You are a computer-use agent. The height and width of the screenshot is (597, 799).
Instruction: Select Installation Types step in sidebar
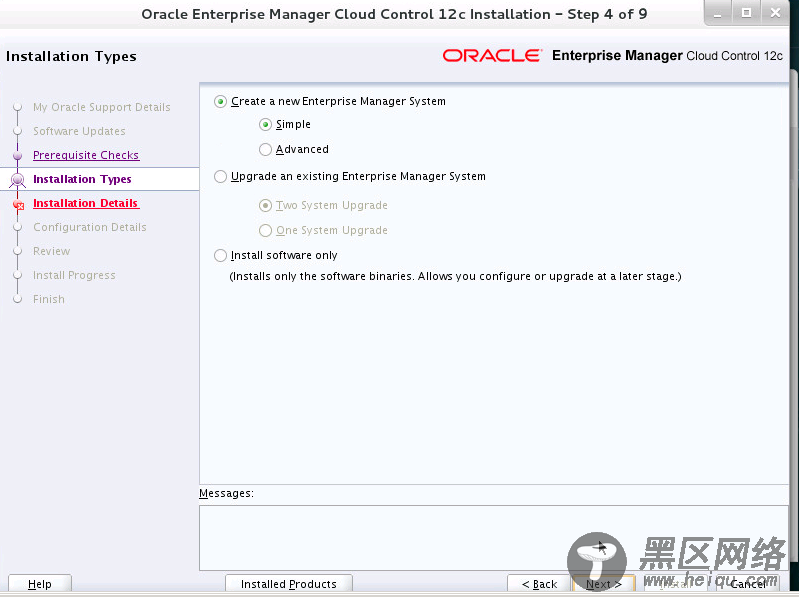click(82, 179)
